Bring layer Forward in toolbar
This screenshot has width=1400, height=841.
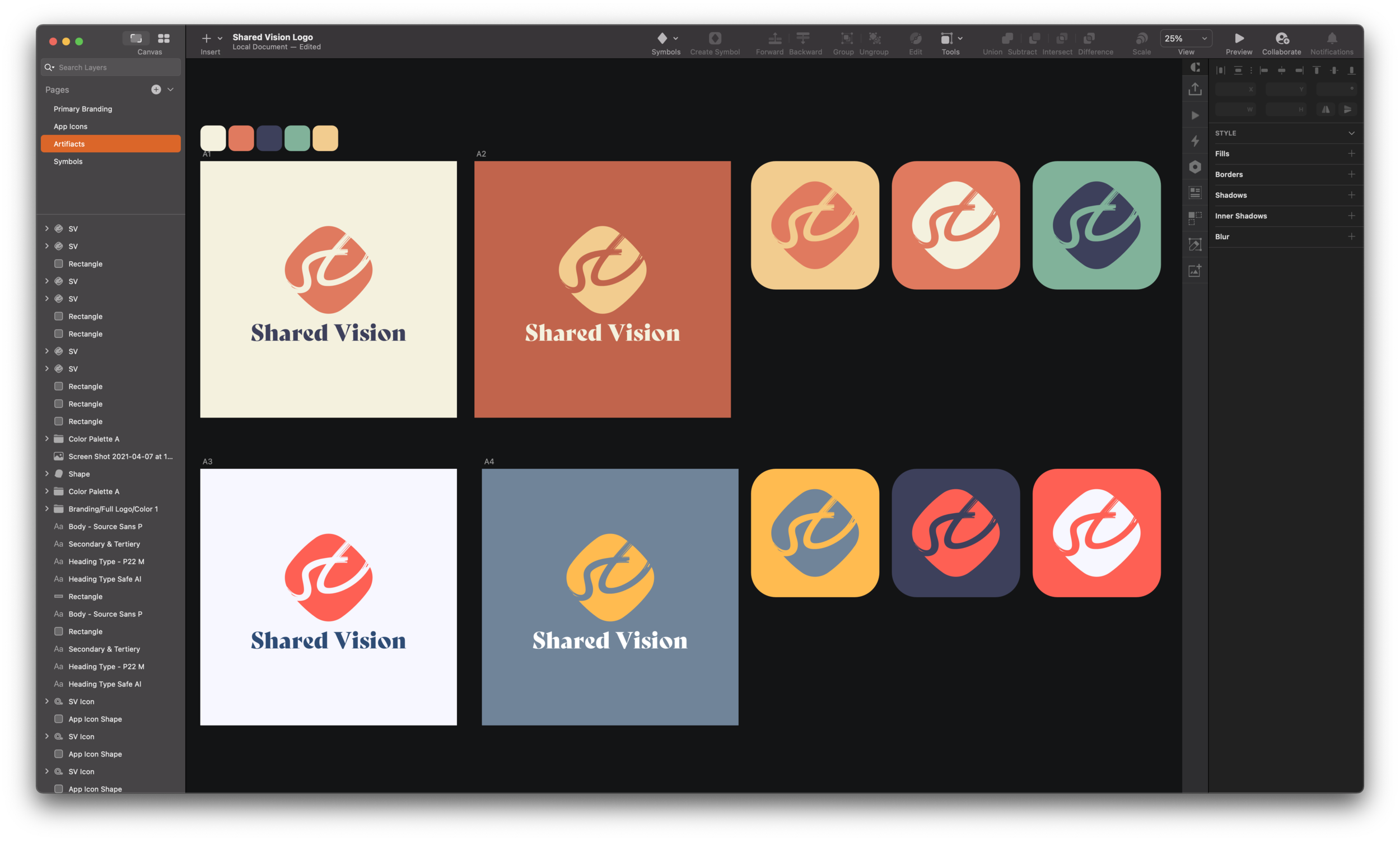[774, 38]
